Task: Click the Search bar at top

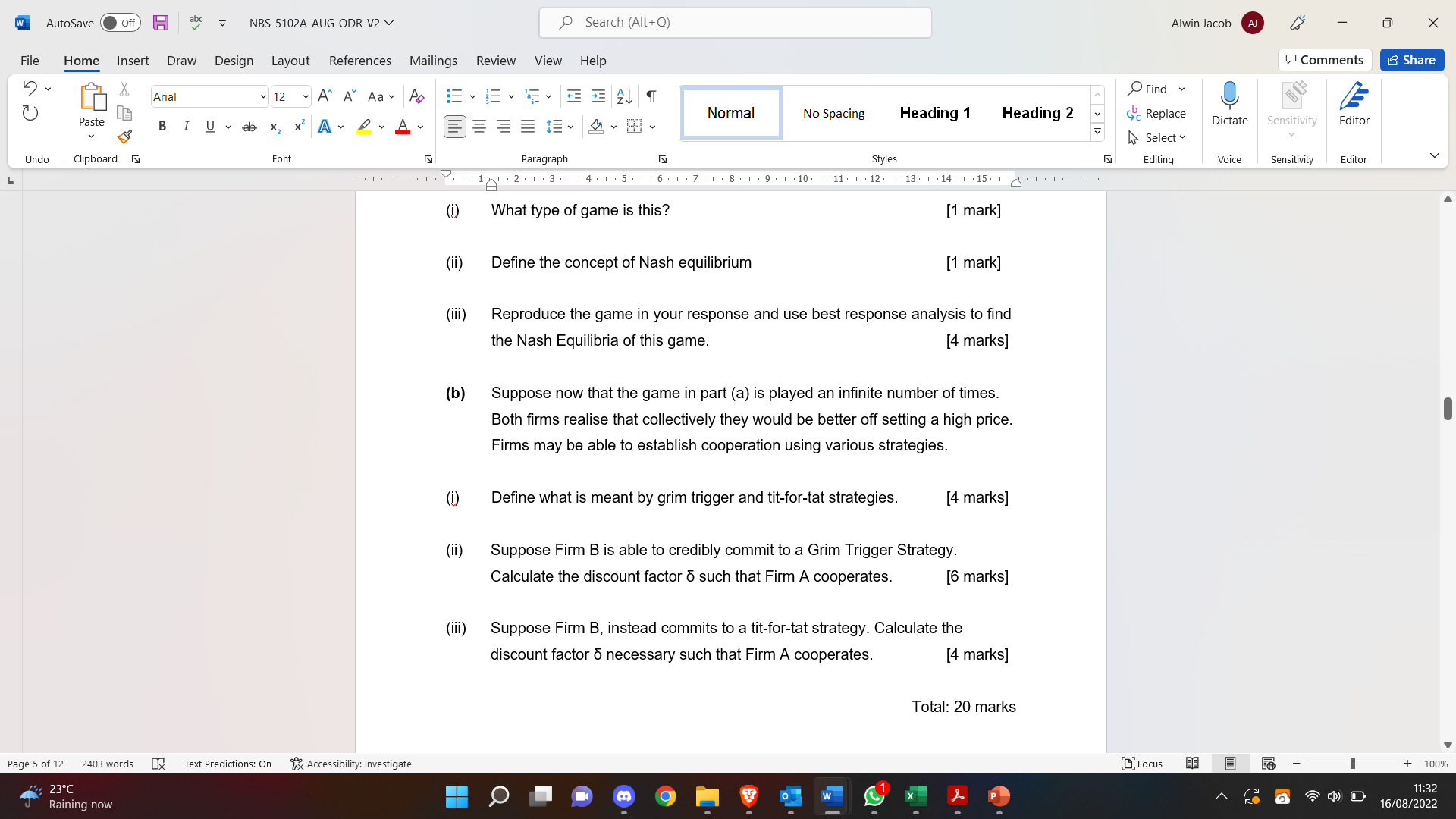Action: coord(734,22)
